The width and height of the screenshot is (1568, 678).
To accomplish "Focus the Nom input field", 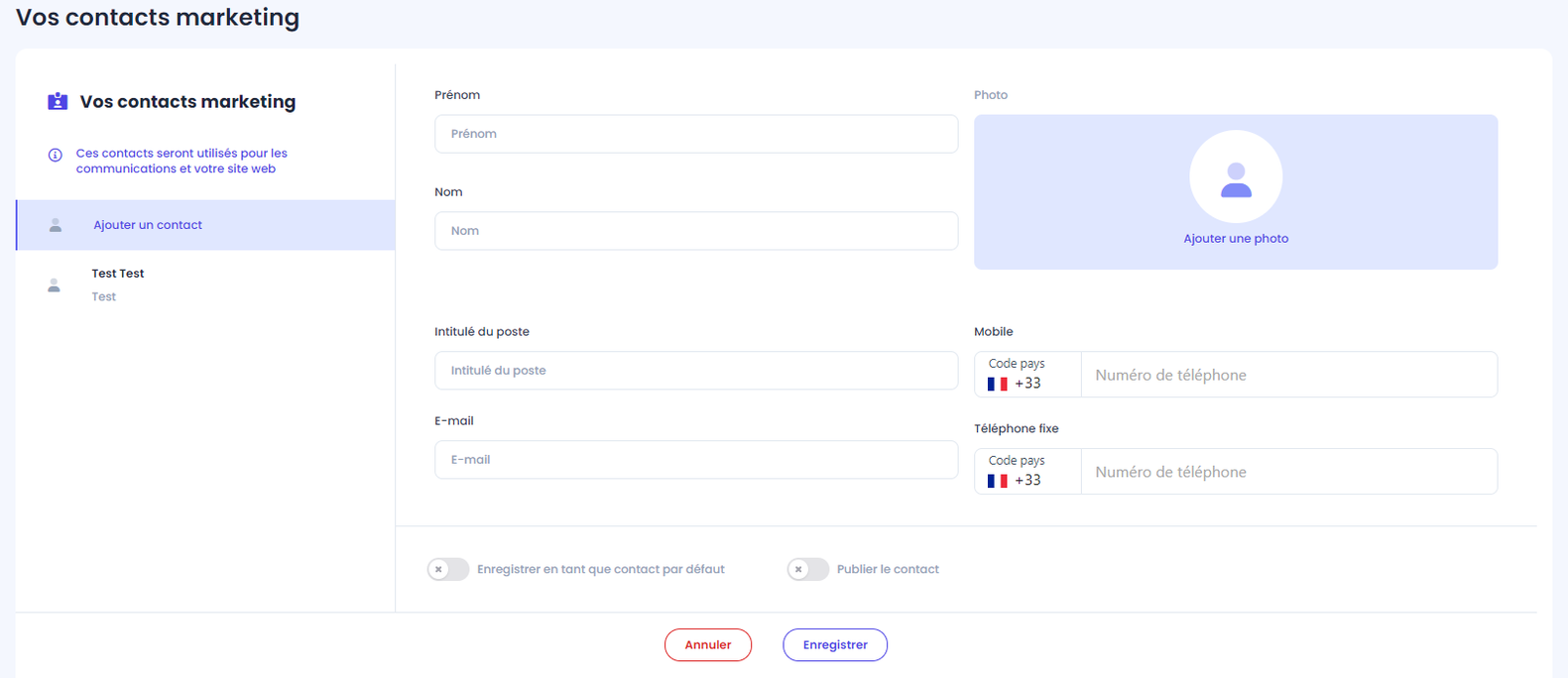I will (696, 231).
